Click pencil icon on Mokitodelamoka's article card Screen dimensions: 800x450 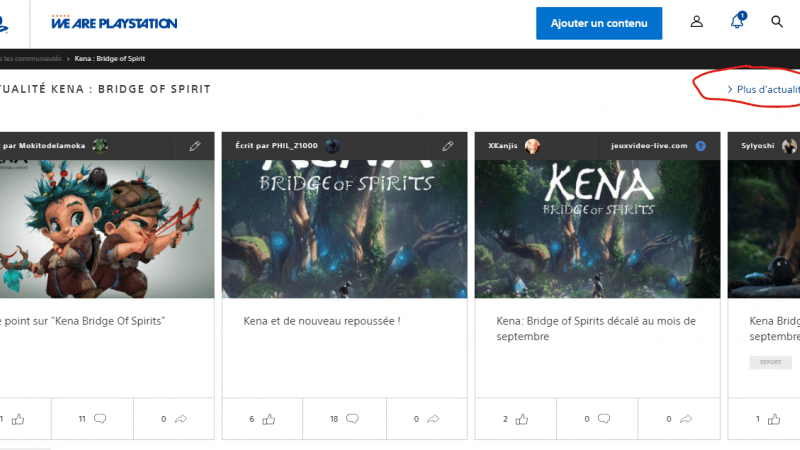[195, 145]
